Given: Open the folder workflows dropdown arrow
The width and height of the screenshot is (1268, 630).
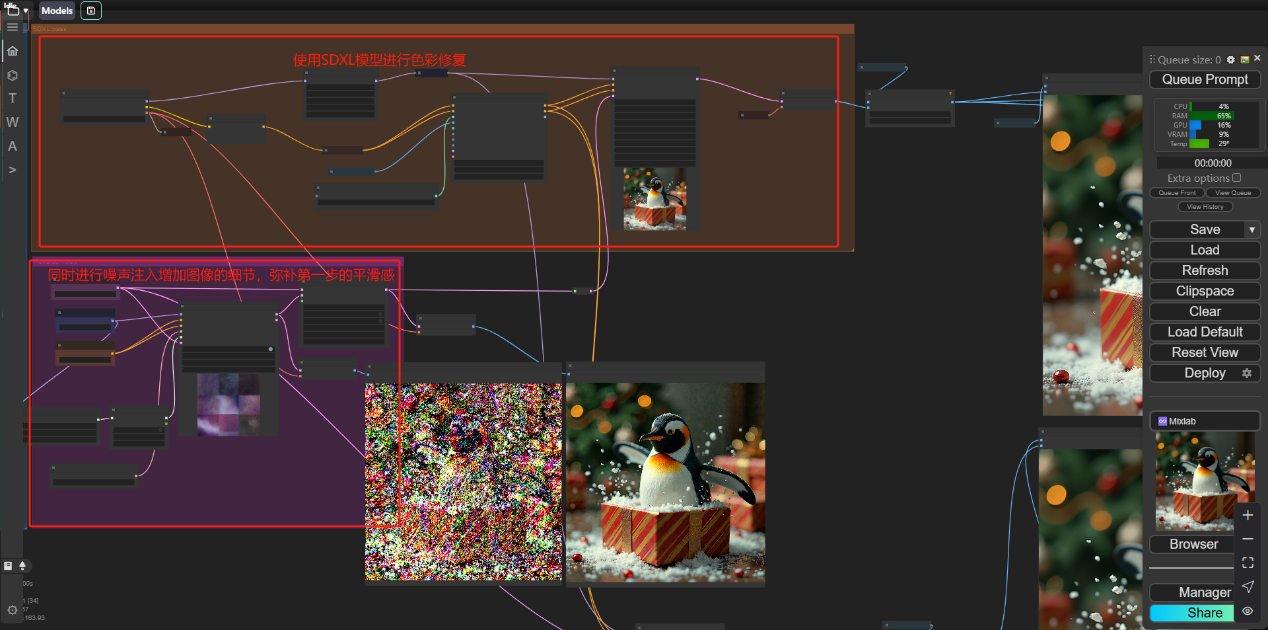Looking at the screenshot, I should pos(25,11).
